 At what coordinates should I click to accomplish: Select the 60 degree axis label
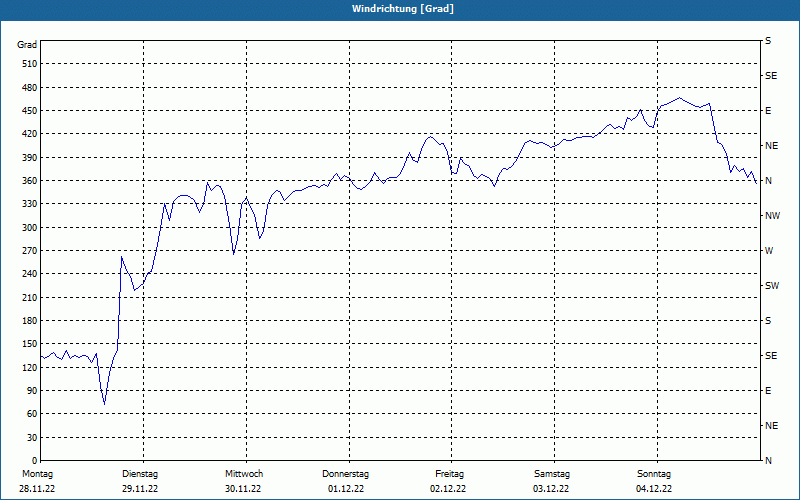[x=32, y=414]
